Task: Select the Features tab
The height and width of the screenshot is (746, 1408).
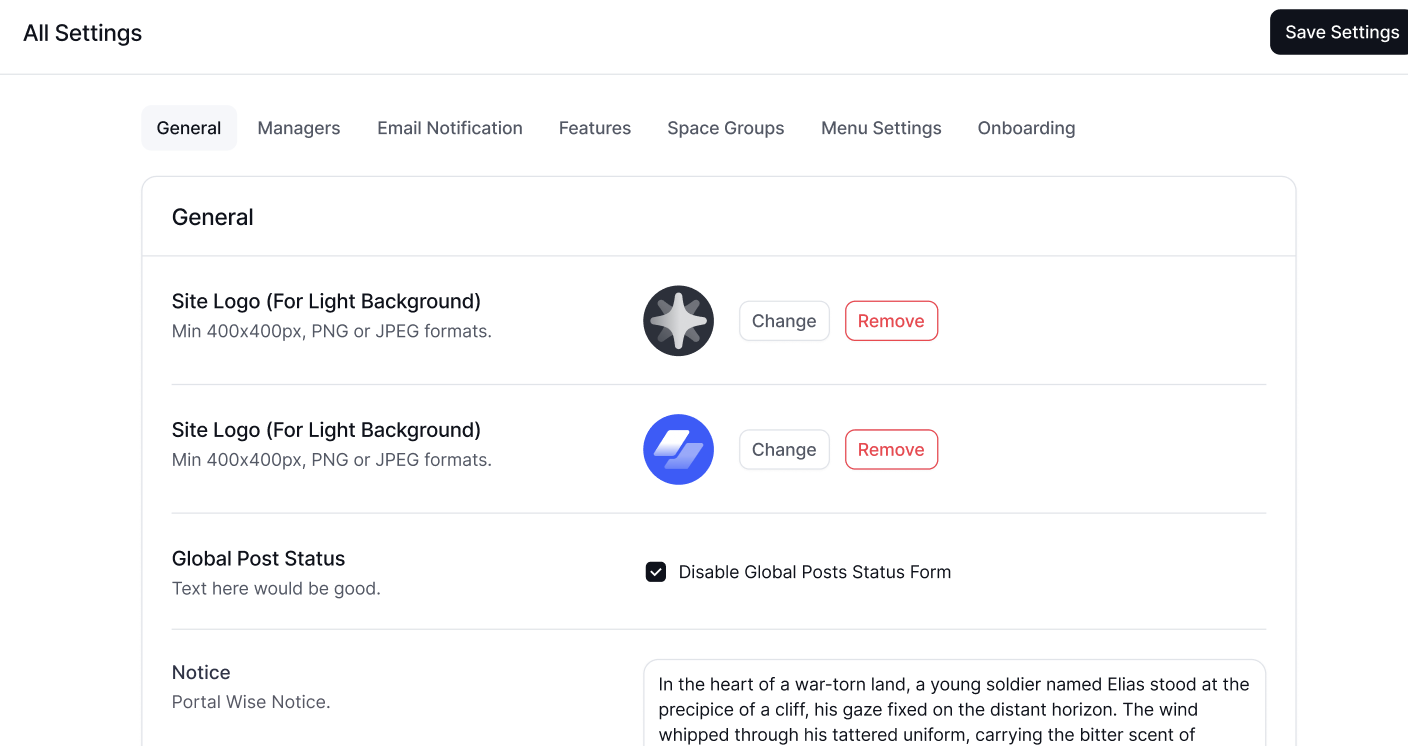Action: click(x=594, y=128)
